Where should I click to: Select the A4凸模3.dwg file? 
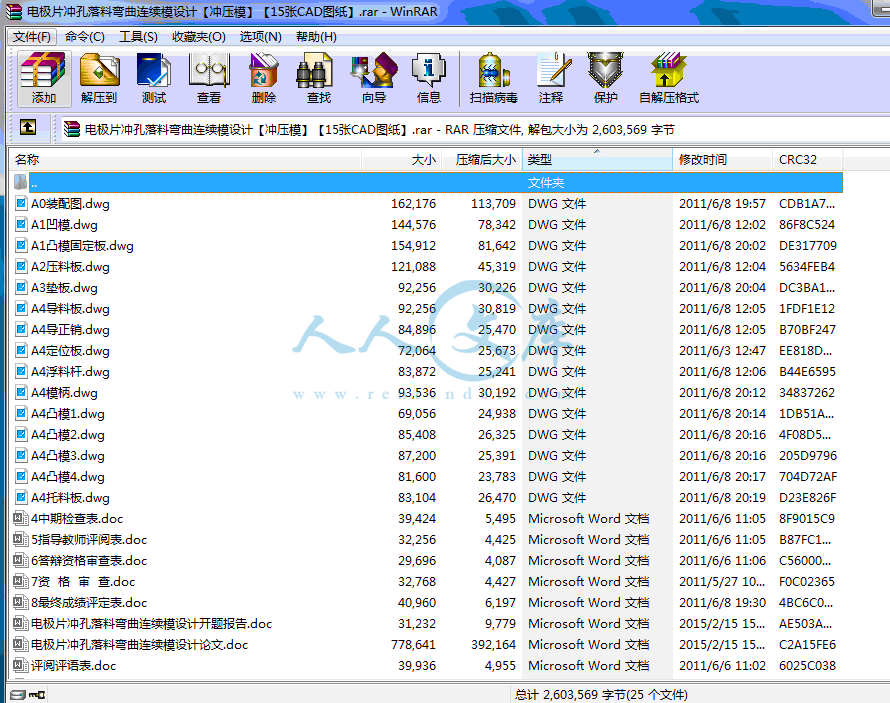[68, 456]
